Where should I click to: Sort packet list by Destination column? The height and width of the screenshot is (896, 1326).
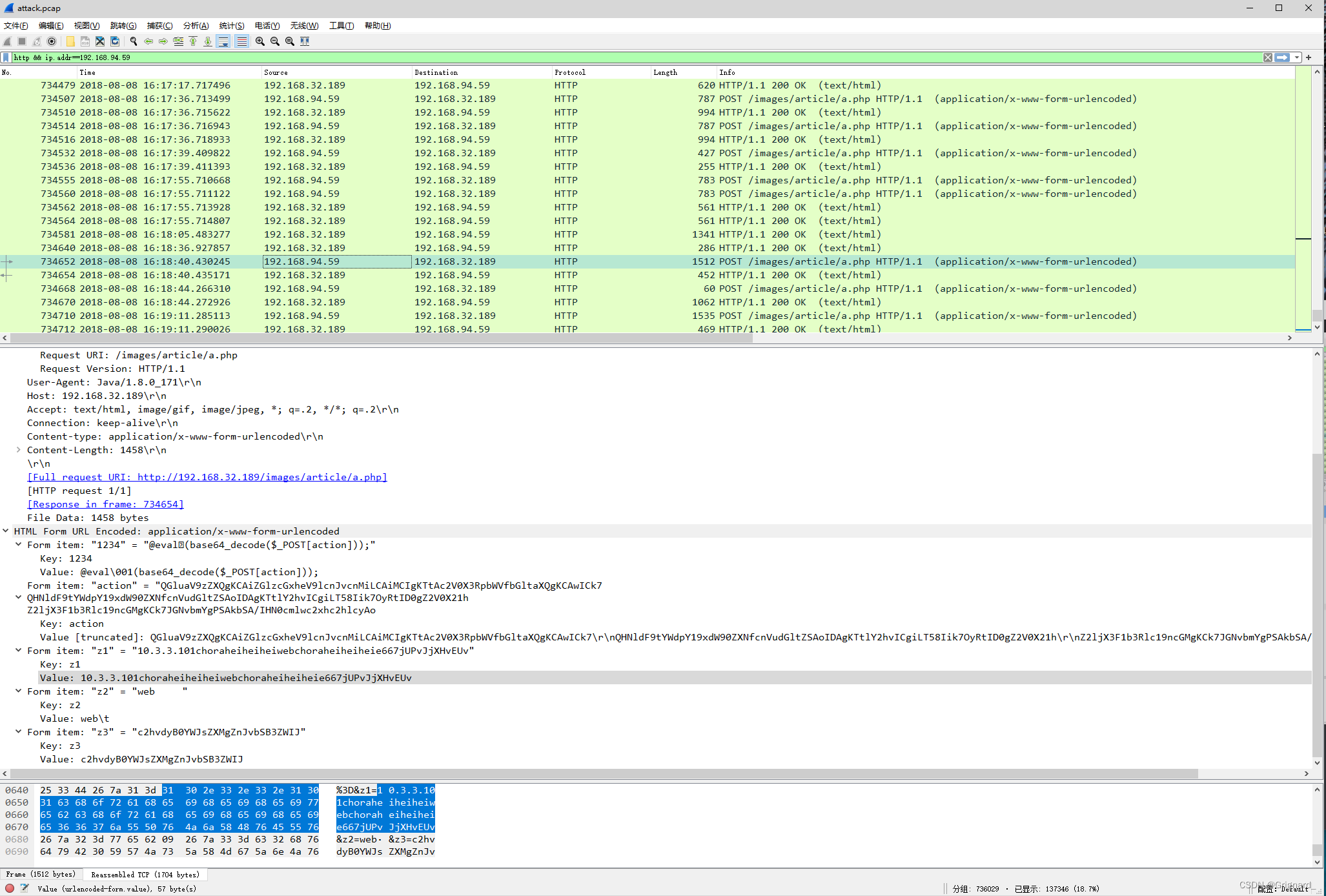coord(482,72)
